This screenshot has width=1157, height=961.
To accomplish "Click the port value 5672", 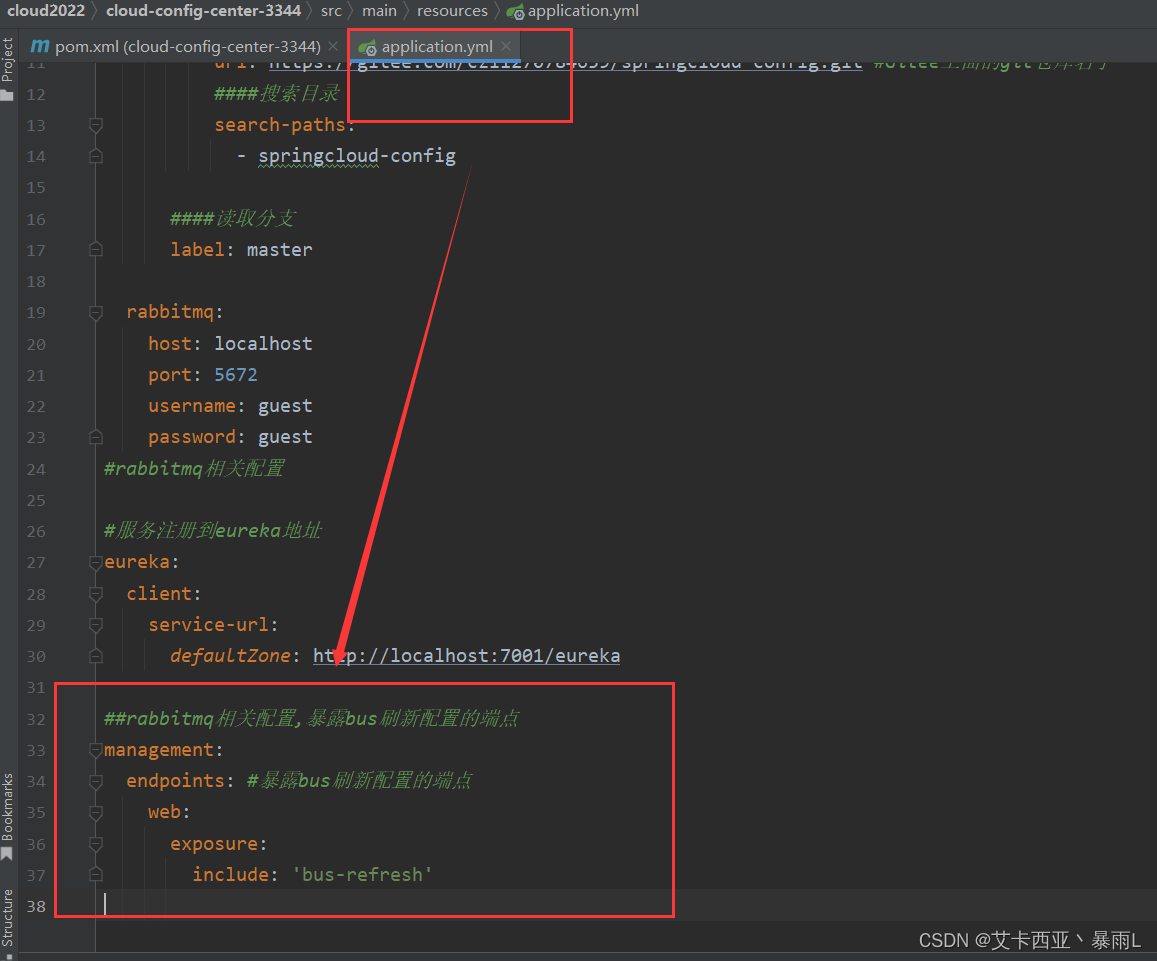I will pos(236,375).
